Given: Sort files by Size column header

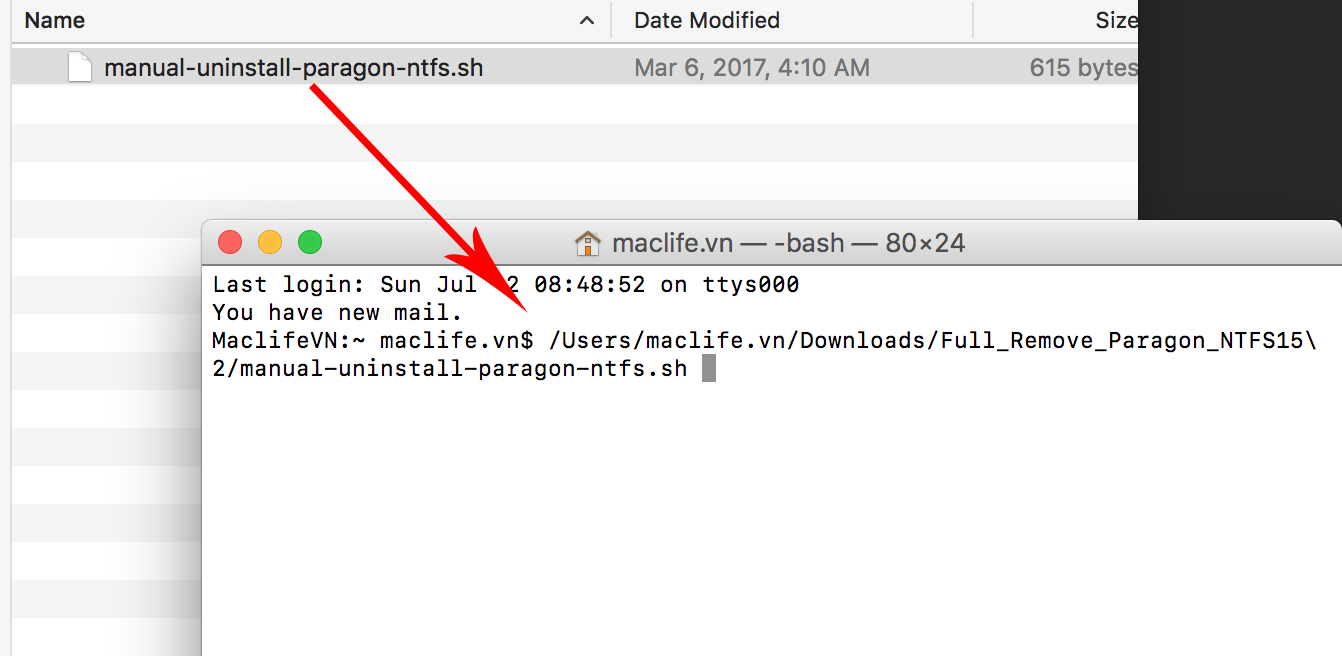Looking at the screenshot, I should click(1115, 20).
